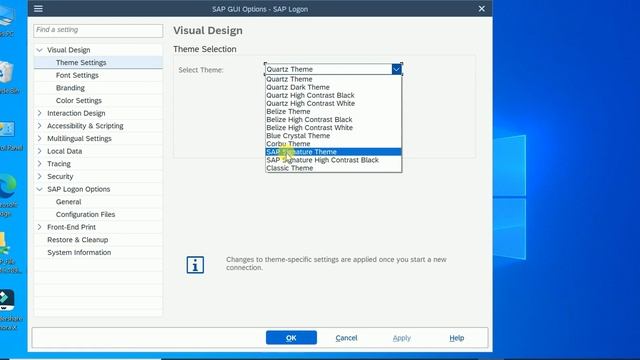Expand the Accessibility & Scripting node

(39, 126)
